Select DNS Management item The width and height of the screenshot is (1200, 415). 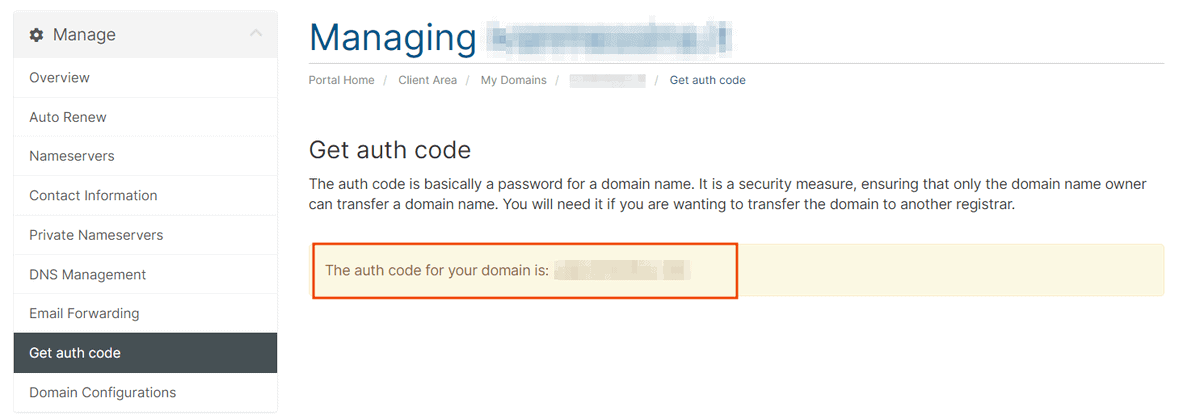click(145, 274)
